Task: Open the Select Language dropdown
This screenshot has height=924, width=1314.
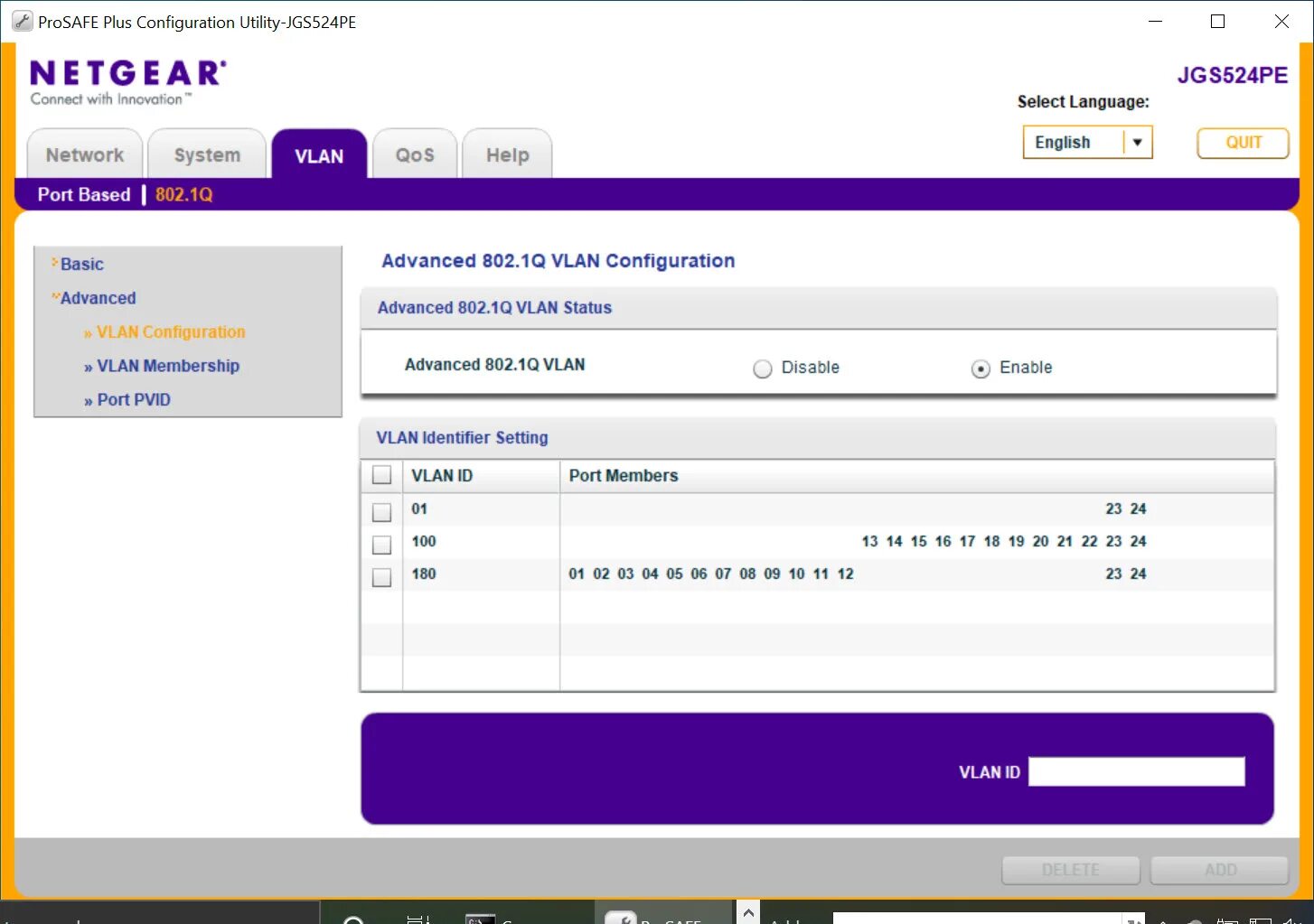Action: 1087,142
